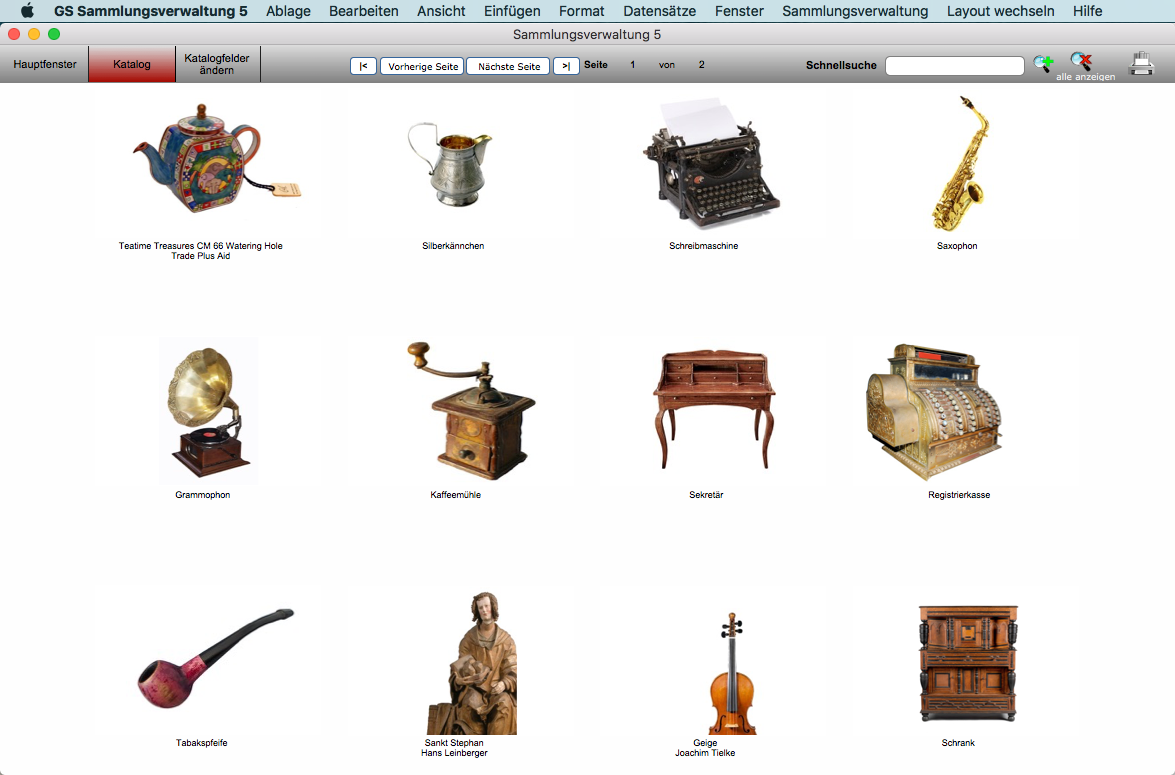Switch to the Hauptfenster tab

click(x=45, y=64)
